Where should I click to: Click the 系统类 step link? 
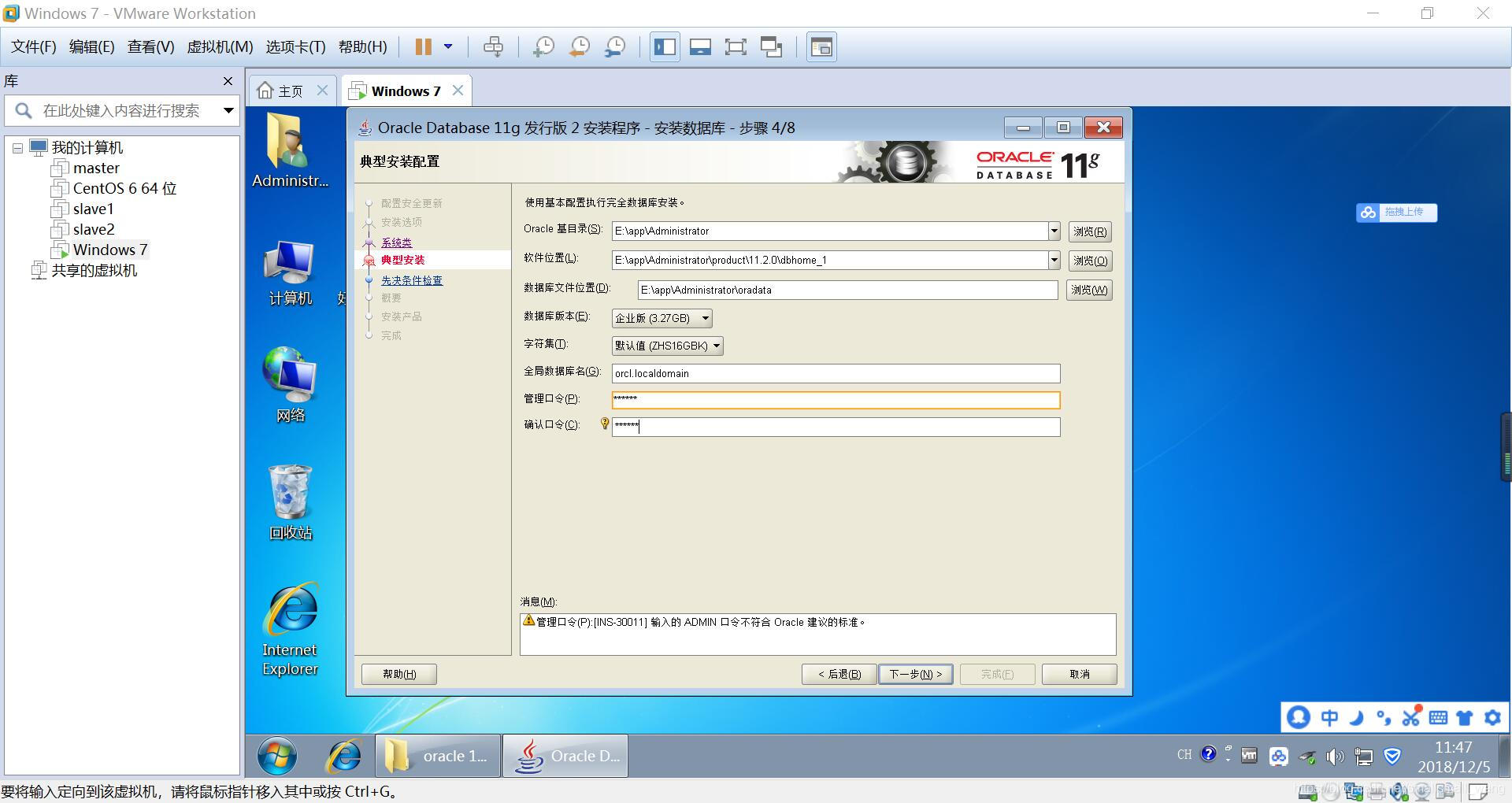pos(396,242)
